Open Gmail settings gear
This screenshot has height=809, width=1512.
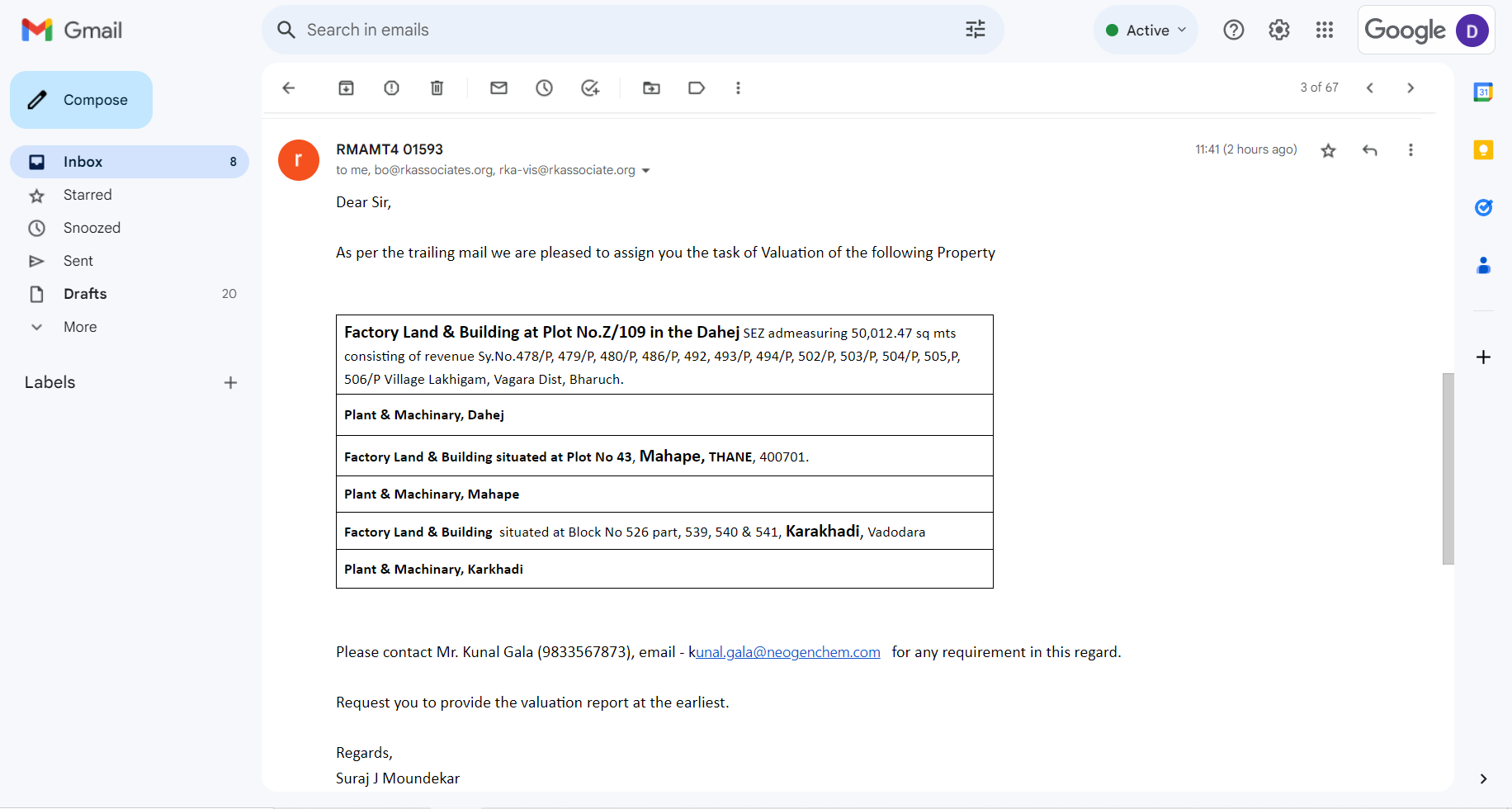(1279, 30)
